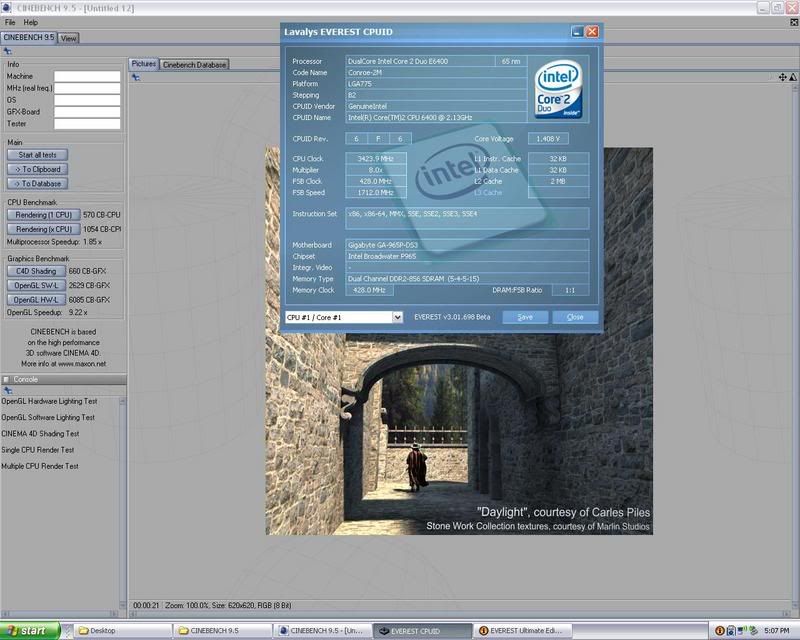Click the CPU Clock value 3423.9 MHz
Image resolution: width=800 pixels, height=640 pixels.
coord(376,159)
